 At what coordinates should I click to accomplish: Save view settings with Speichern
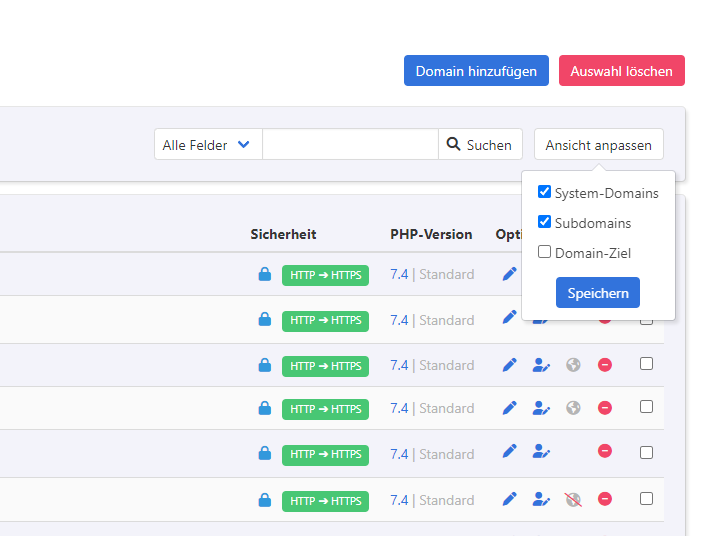pyautogui.click(x=598, y=293)
